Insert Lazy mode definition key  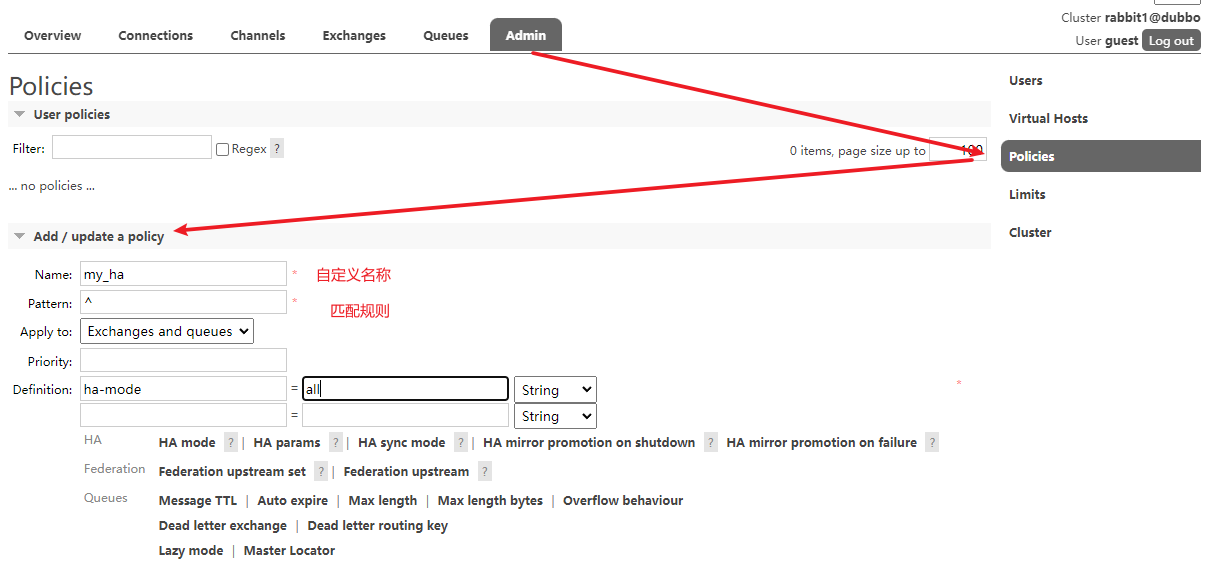tap(191, 550)
